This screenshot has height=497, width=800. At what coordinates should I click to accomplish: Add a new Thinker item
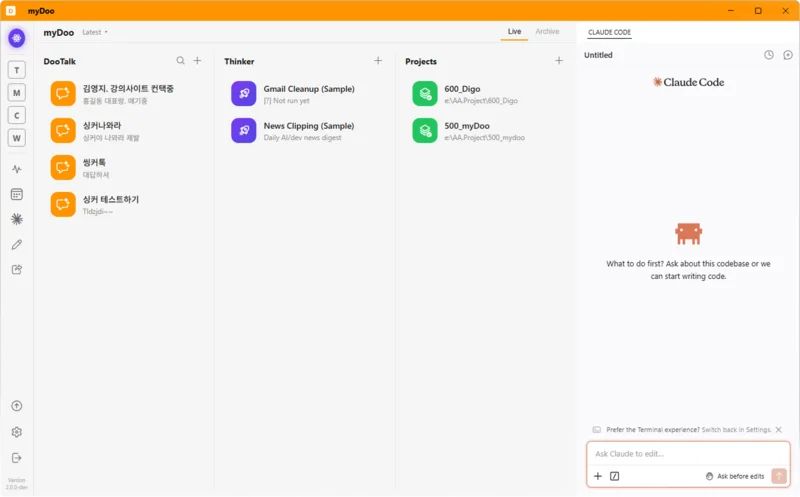pos(378,61)
